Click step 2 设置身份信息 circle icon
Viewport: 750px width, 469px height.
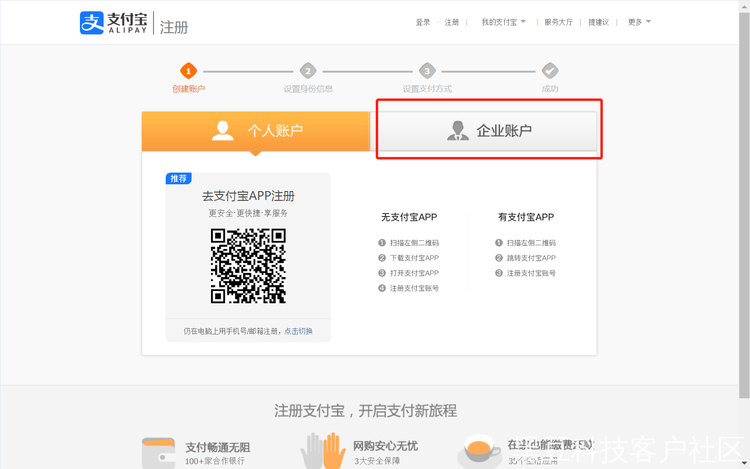click(x=308, y=71)
